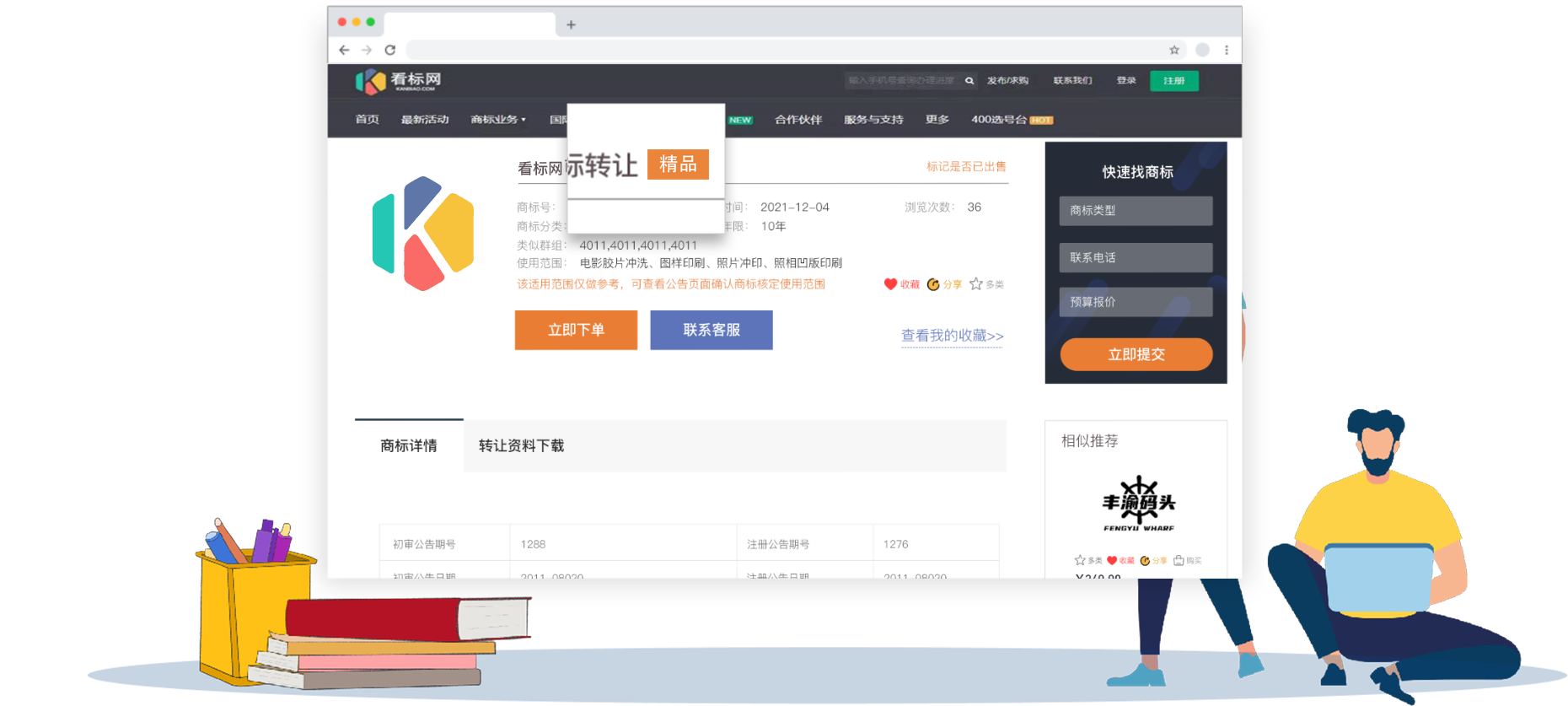Click the 联系我们 link
This screenshot has width=1568, height=706.
[x=1072, y=81]
